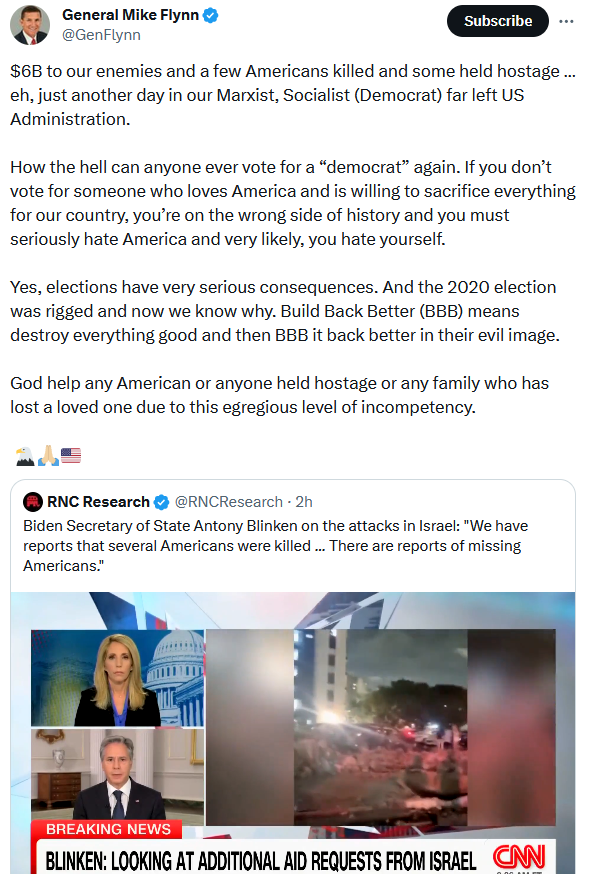The image size is (589, 874).
Task: Click the @RNCResearch handle
Action: tap(228, 502)
